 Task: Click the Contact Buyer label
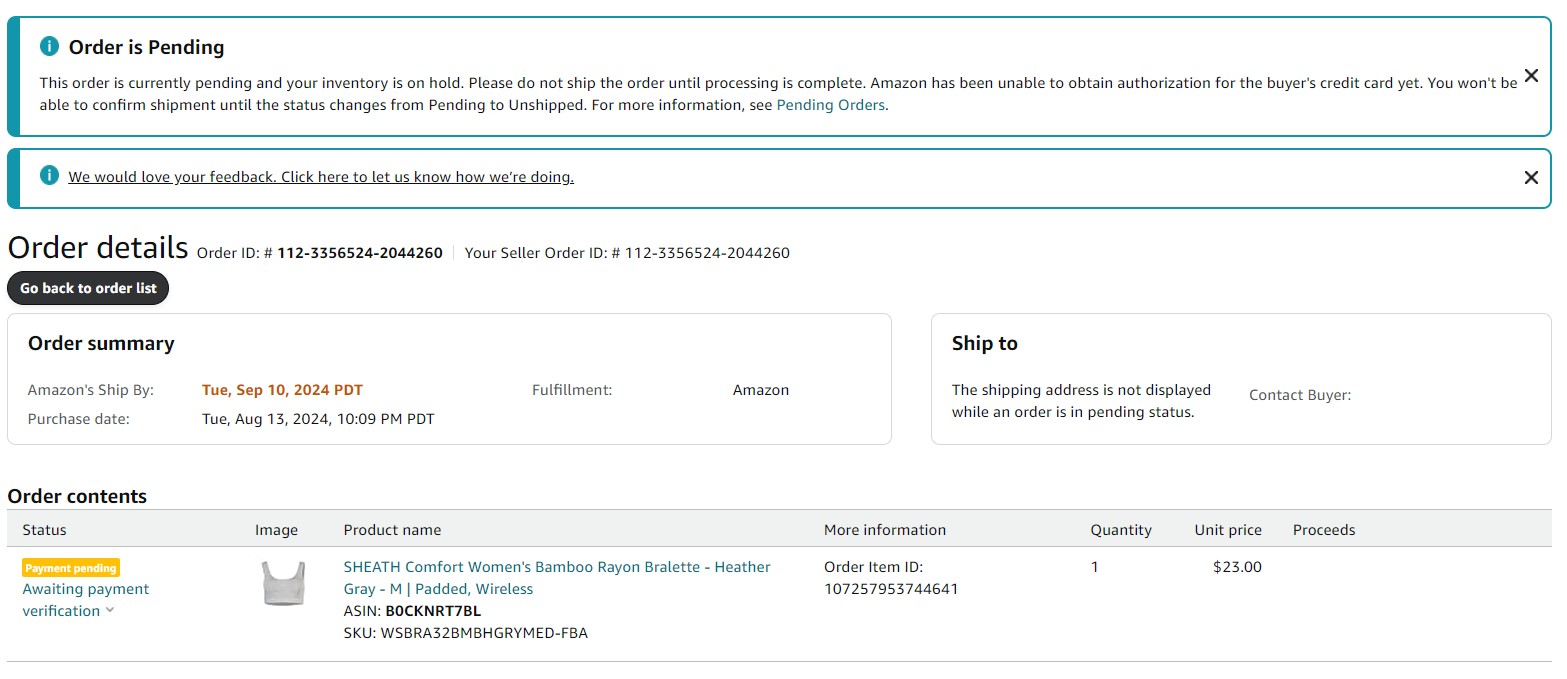pyautogui.click(x=1299, y=395)
